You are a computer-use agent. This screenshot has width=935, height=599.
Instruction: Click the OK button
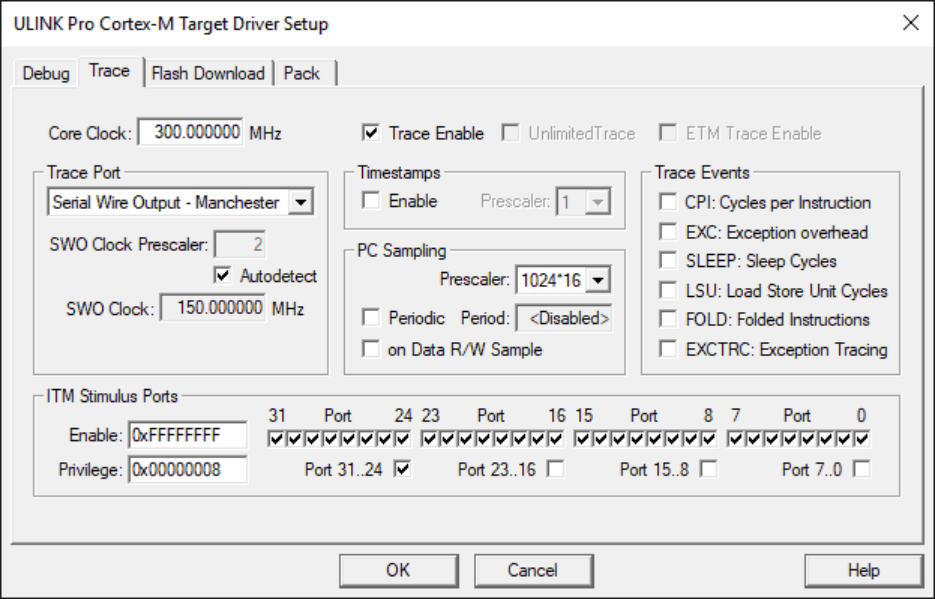[399, 570]
